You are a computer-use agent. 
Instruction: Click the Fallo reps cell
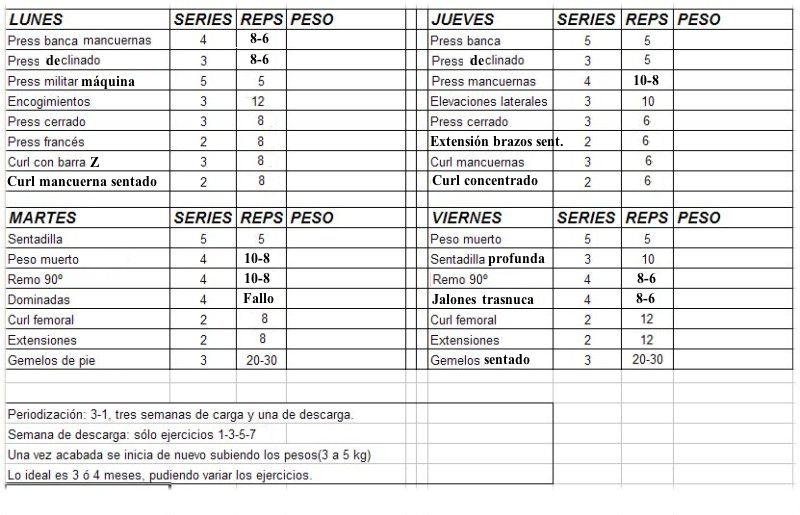point(258,299)
